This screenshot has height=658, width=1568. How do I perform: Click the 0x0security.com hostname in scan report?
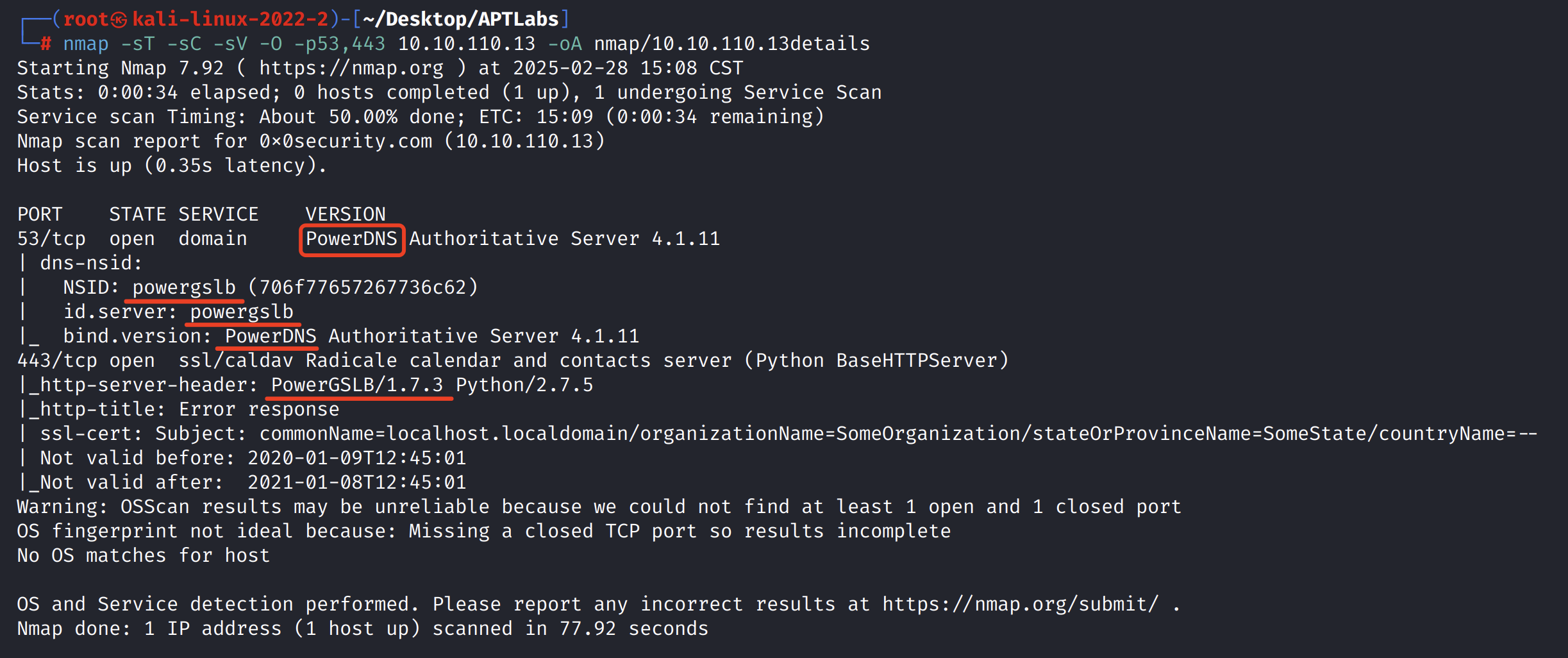click(x=346, y=141)
